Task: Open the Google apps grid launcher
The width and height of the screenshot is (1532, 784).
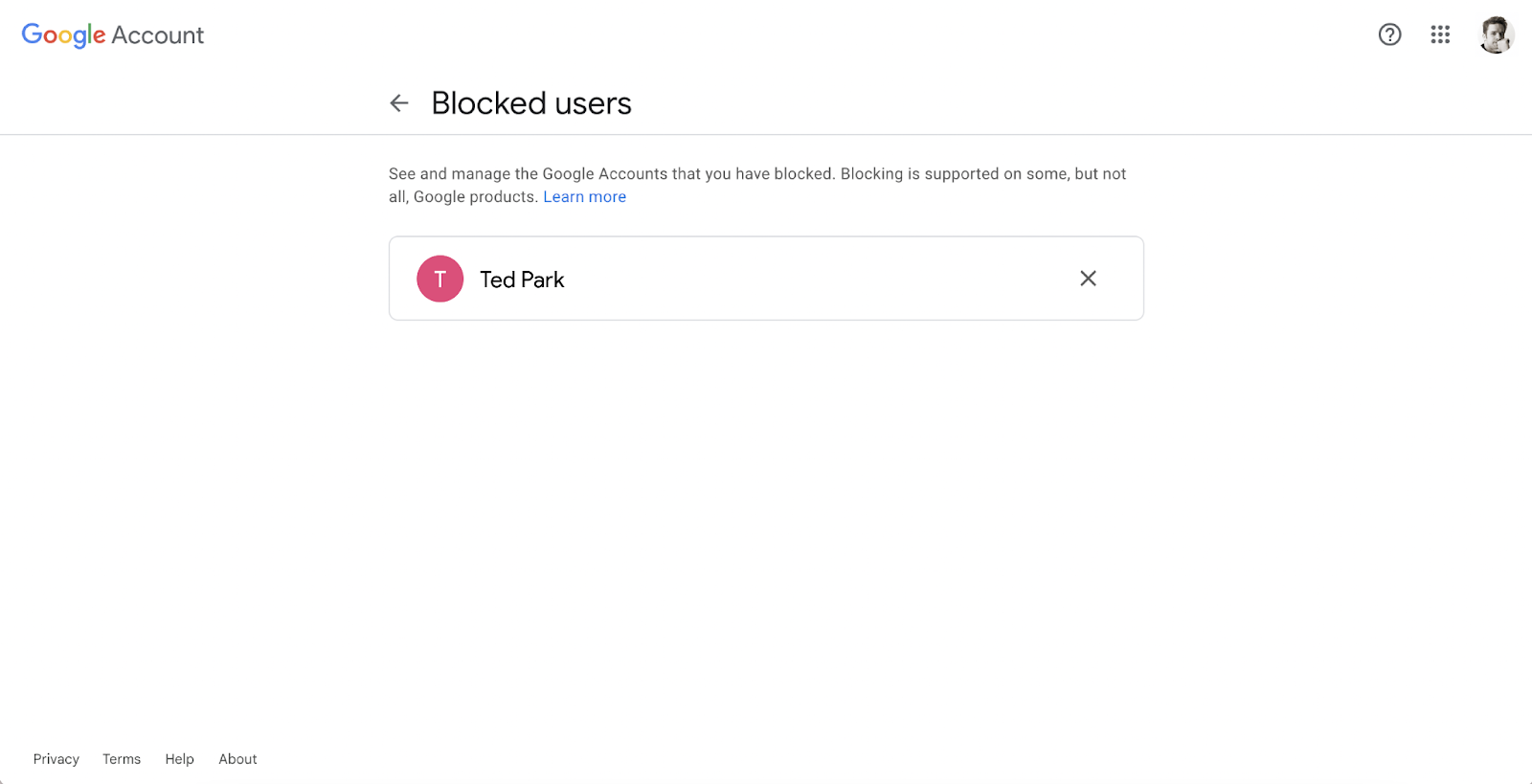Action: pos(1440,35)
